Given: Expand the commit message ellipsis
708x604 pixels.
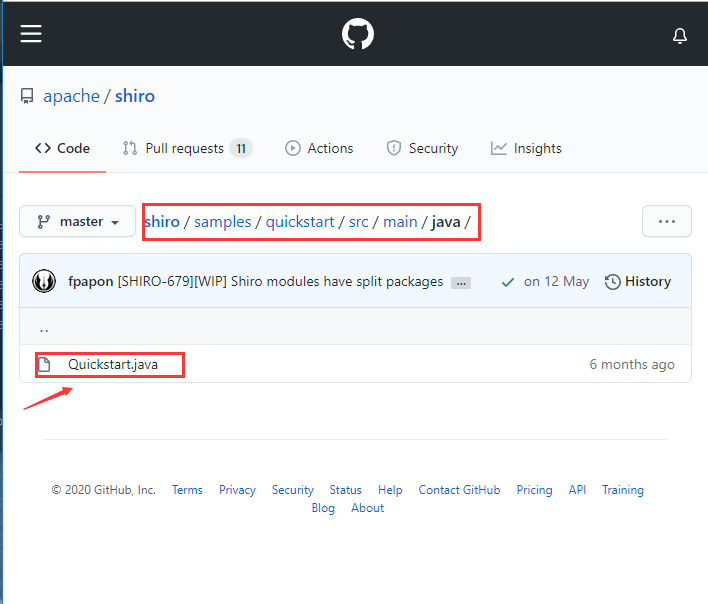Looking at the screenshot, I should [x=461, y=283].
